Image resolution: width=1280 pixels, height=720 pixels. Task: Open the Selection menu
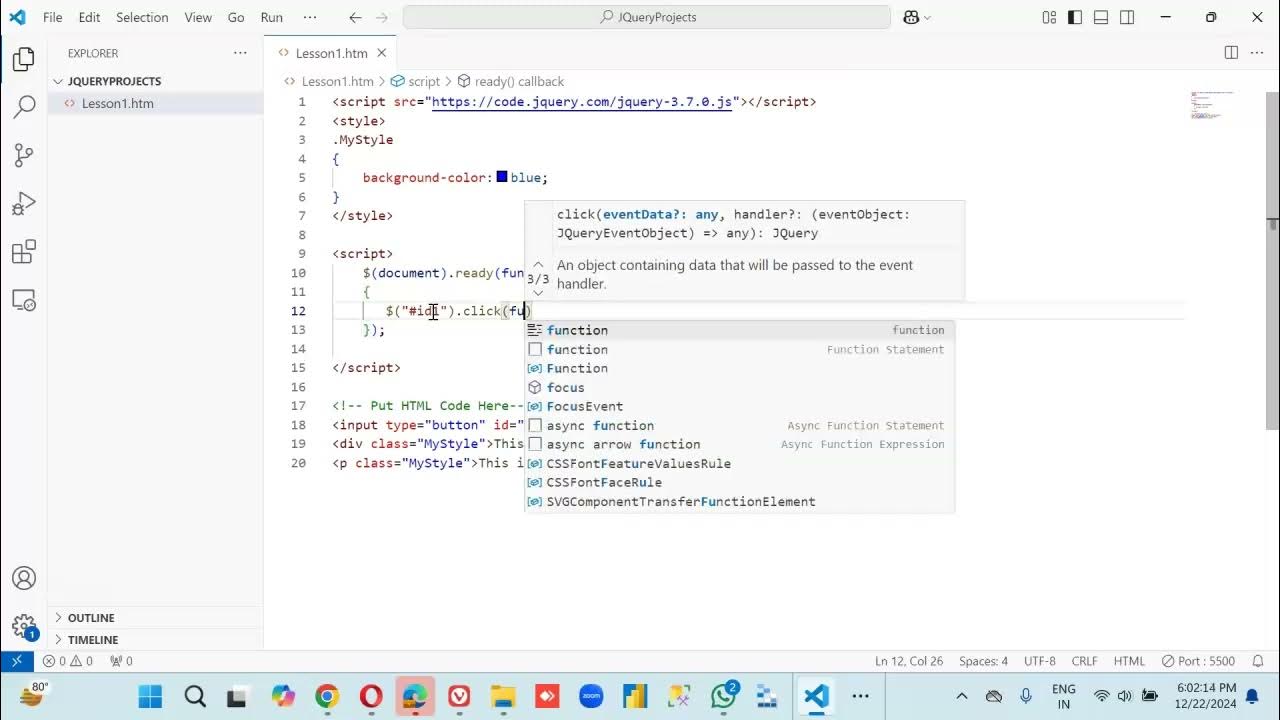(142, 17)
